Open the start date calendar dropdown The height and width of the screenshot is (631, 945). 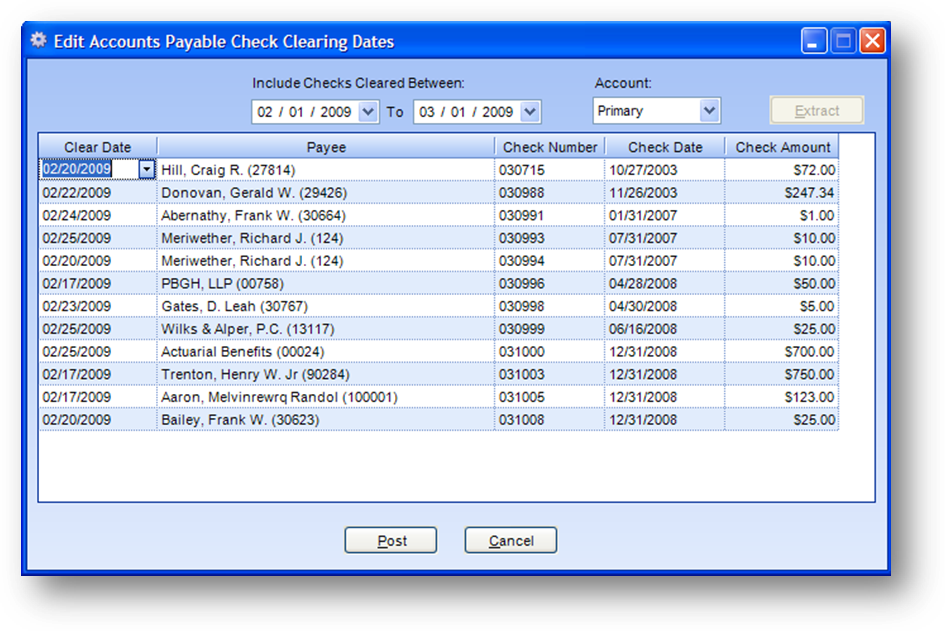[368, 112]
